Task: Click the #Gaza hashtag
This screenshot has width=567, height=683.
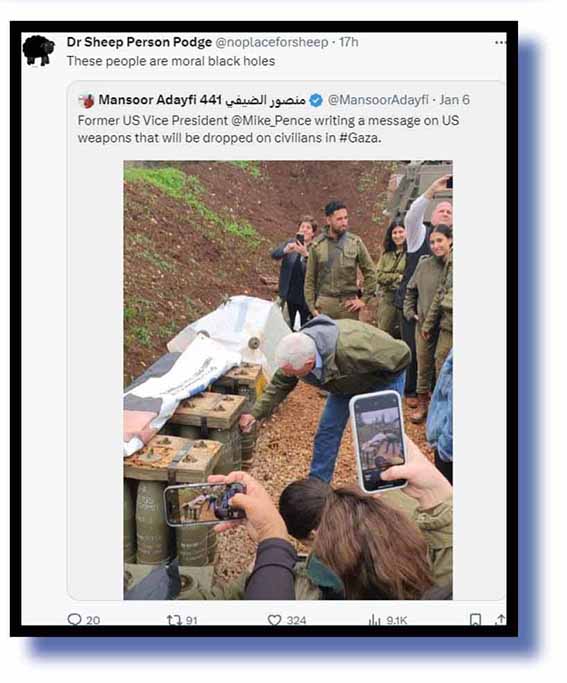Action: click(359, 138)
